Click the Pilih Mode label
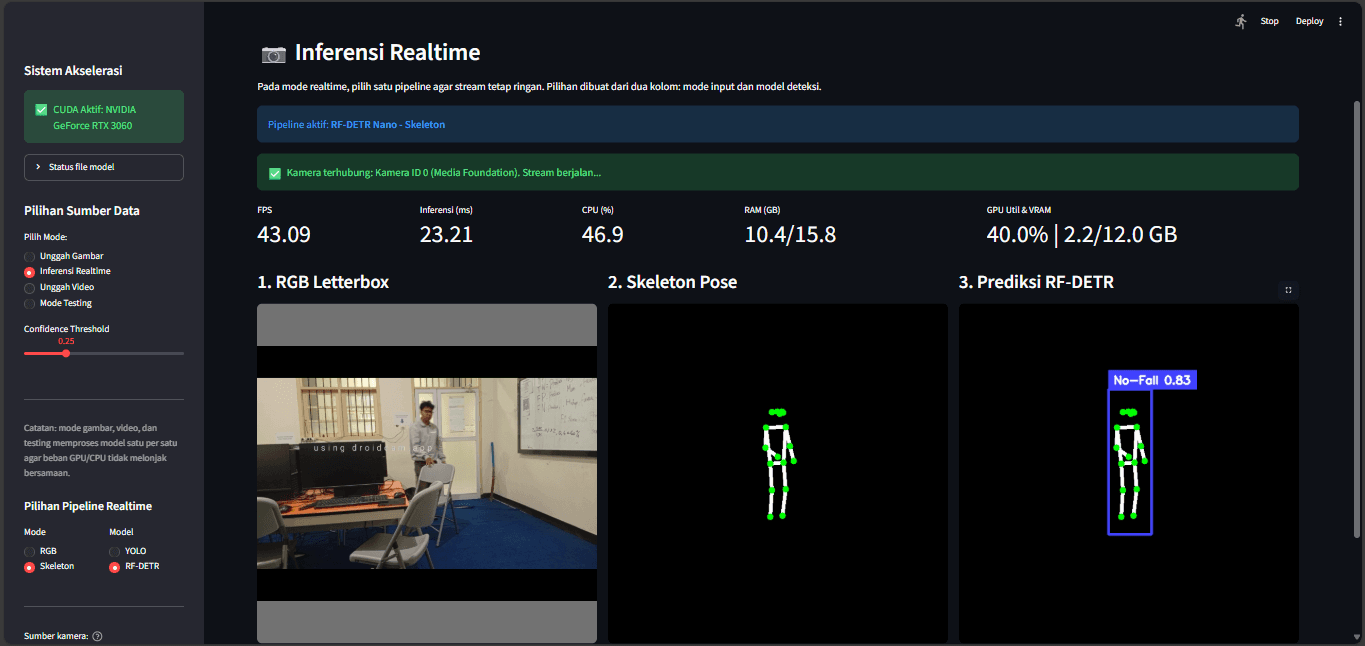Image resolution: width=1365 pixels, height=646 pixels. point(45,237)
